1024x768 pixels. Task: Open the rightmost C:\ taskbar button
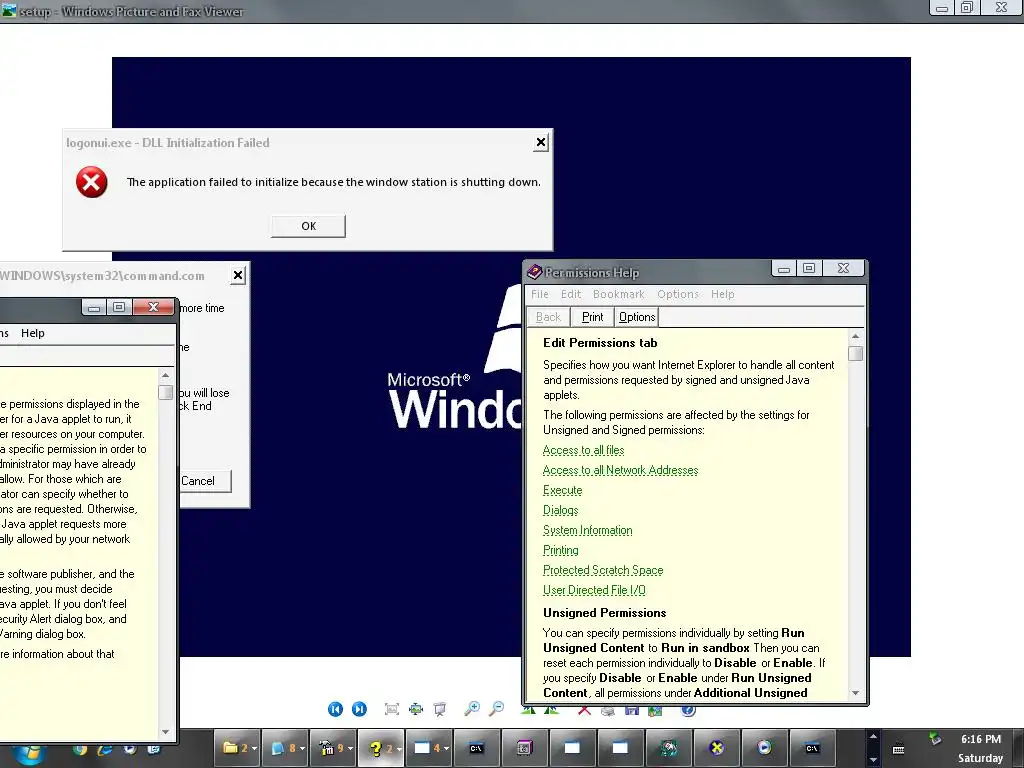click(x=812, y=748)
